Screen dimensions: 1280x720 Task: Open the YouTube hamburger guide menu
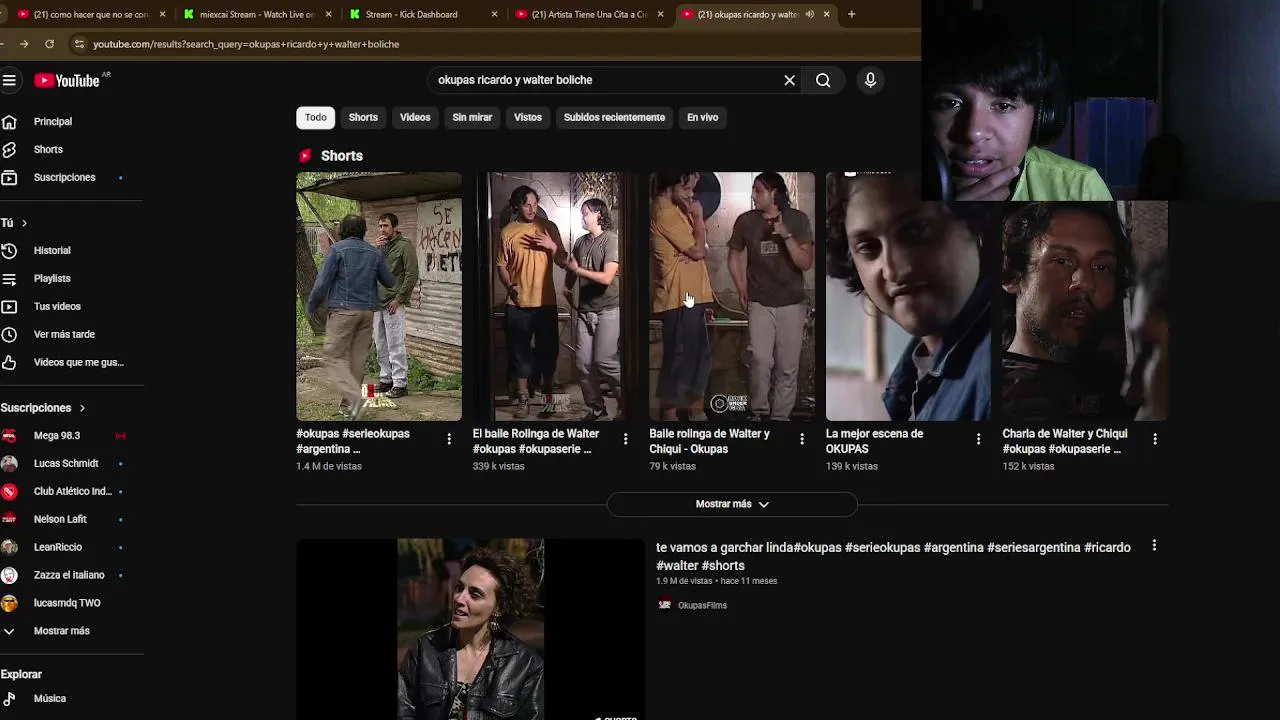(9, 80)
